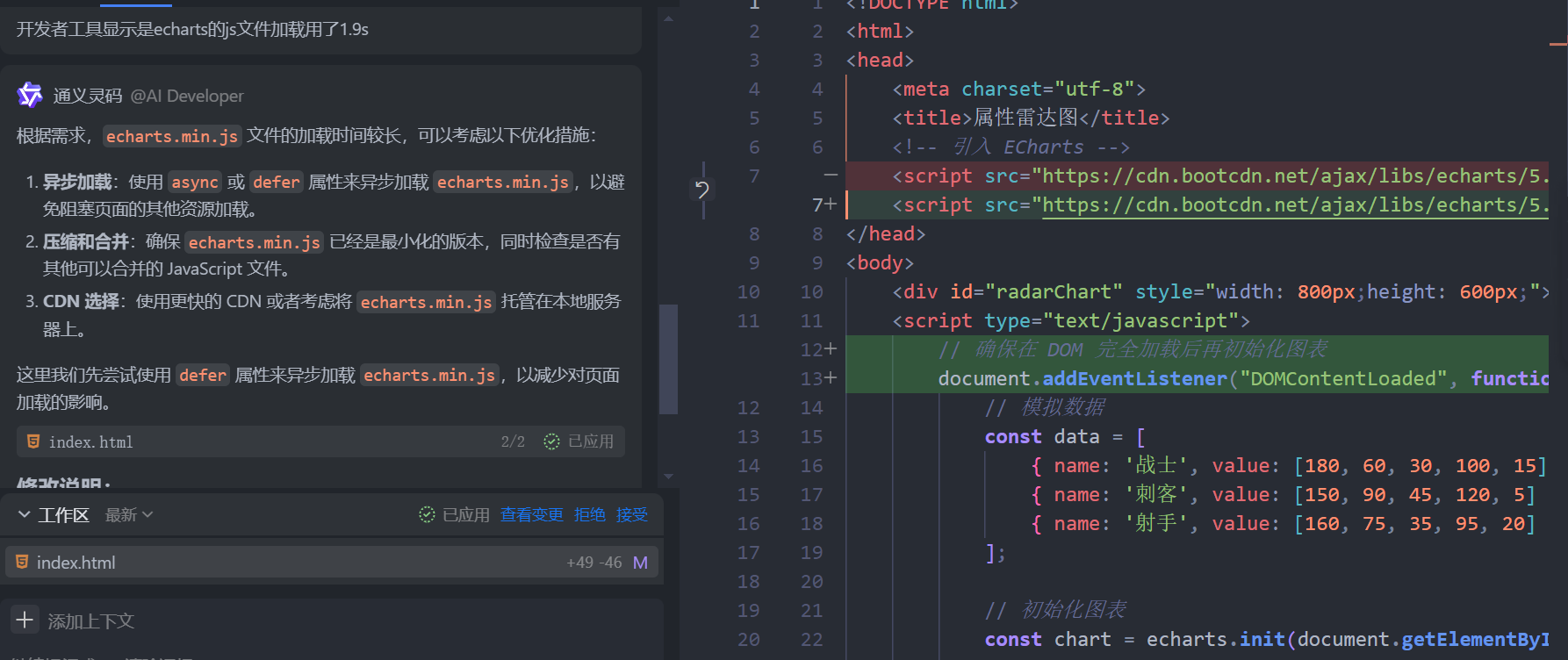1568x660 pixels.
Task: Click the chat panel scrollbar thumb
Action: [669, 358]
